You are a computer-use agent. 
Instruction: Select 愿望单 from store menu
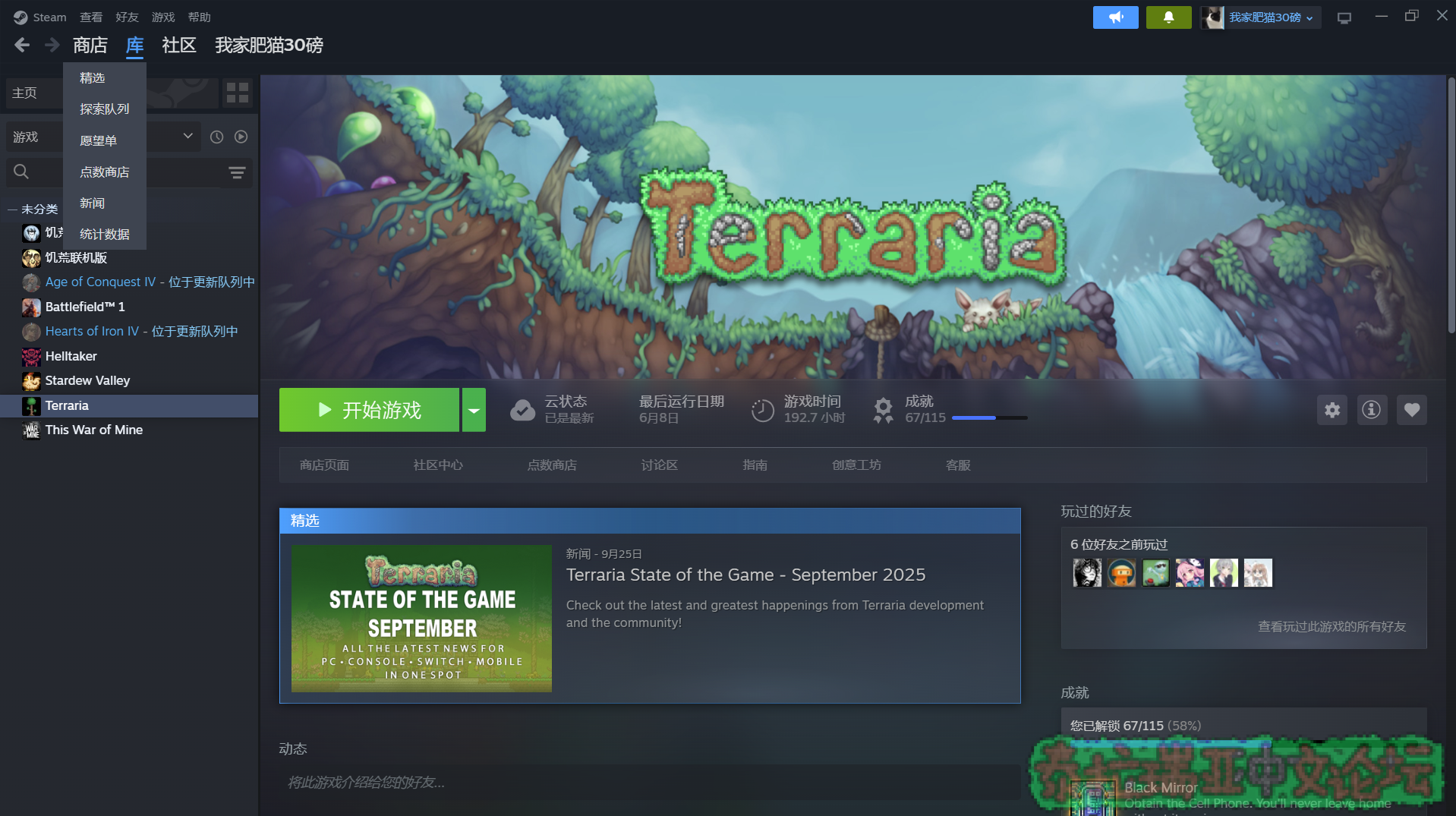coord(98,141)
